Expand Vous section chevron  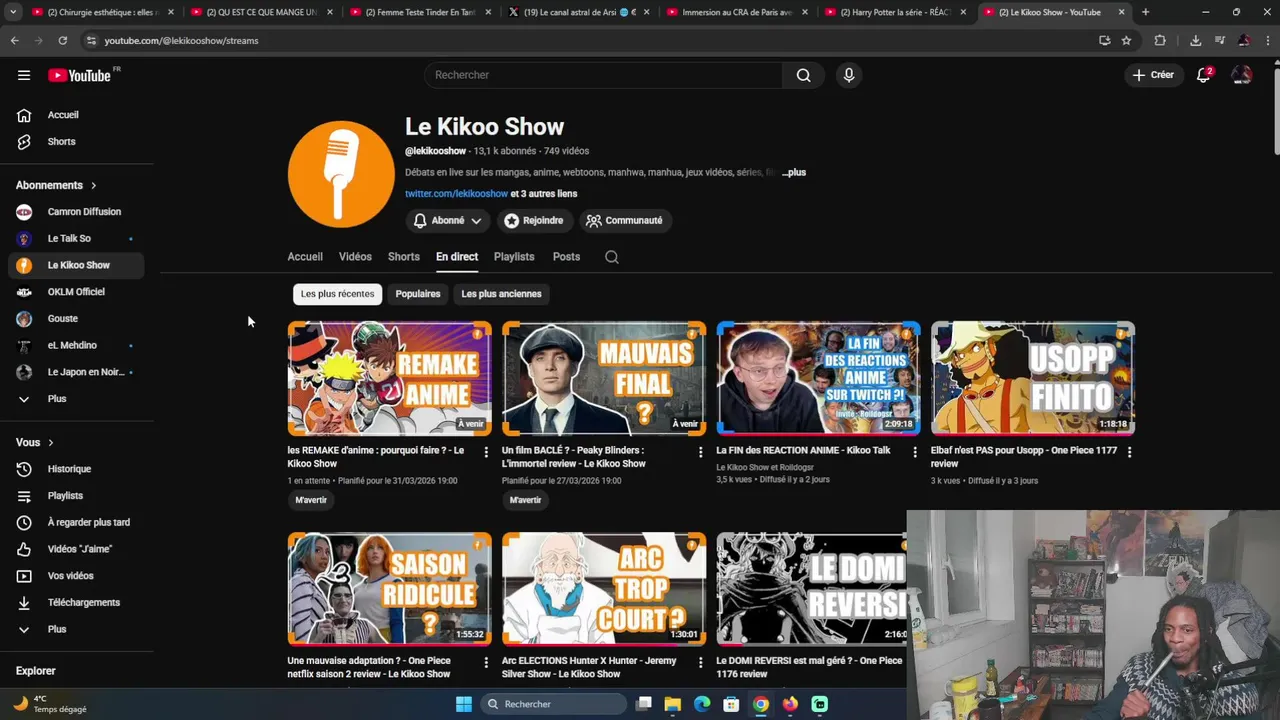tap(51, 442)
